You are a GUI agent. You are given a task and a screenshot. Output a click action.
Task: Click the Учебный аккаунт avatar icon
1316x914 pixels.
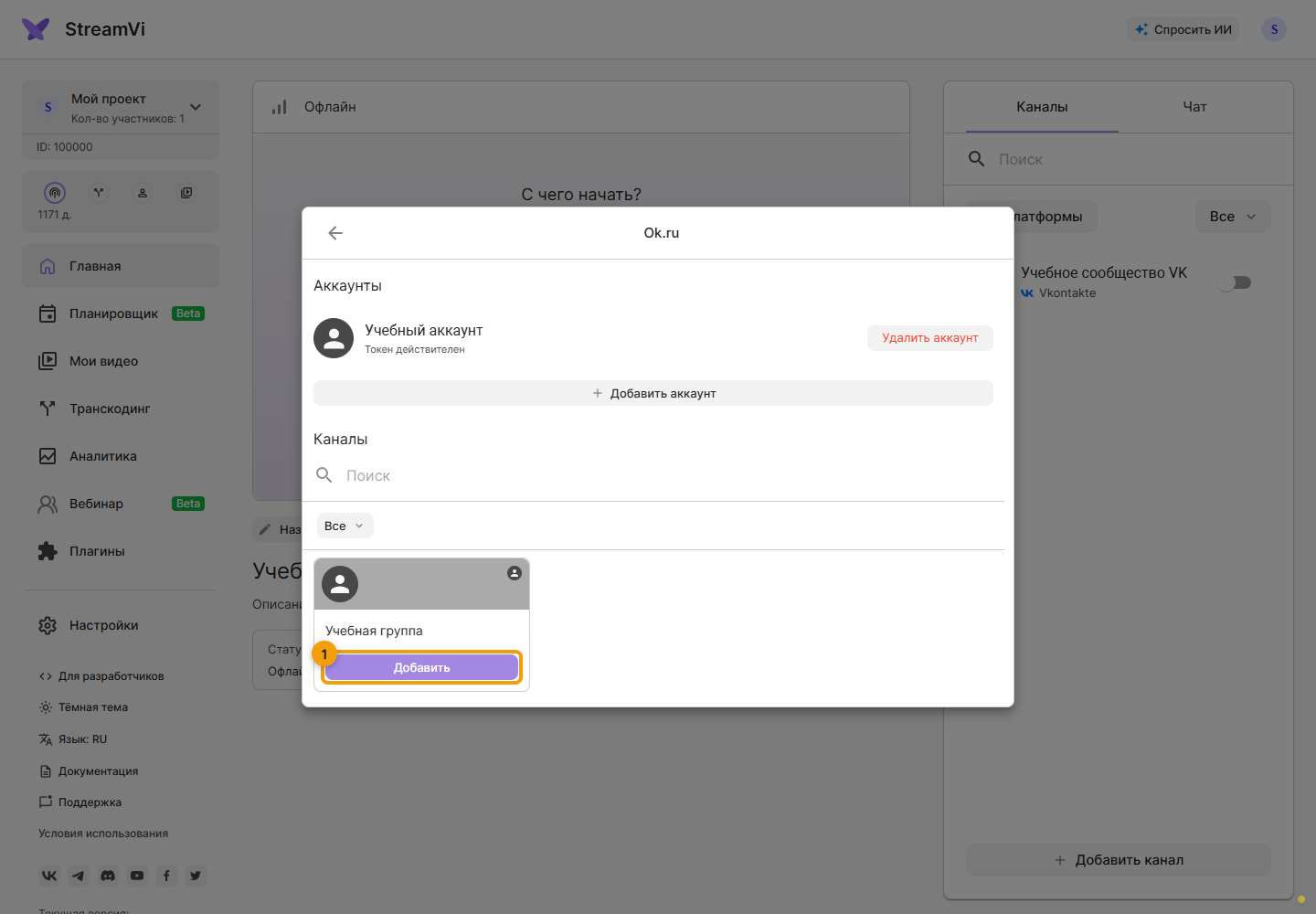click(334, 338)
